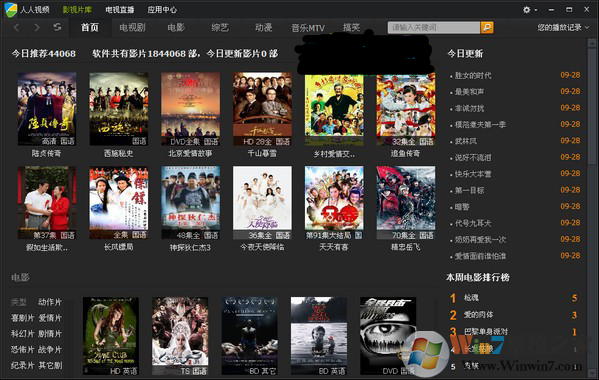Filter movies by 动作片
The width and height of the screenshot is (599, 380).
50,302
